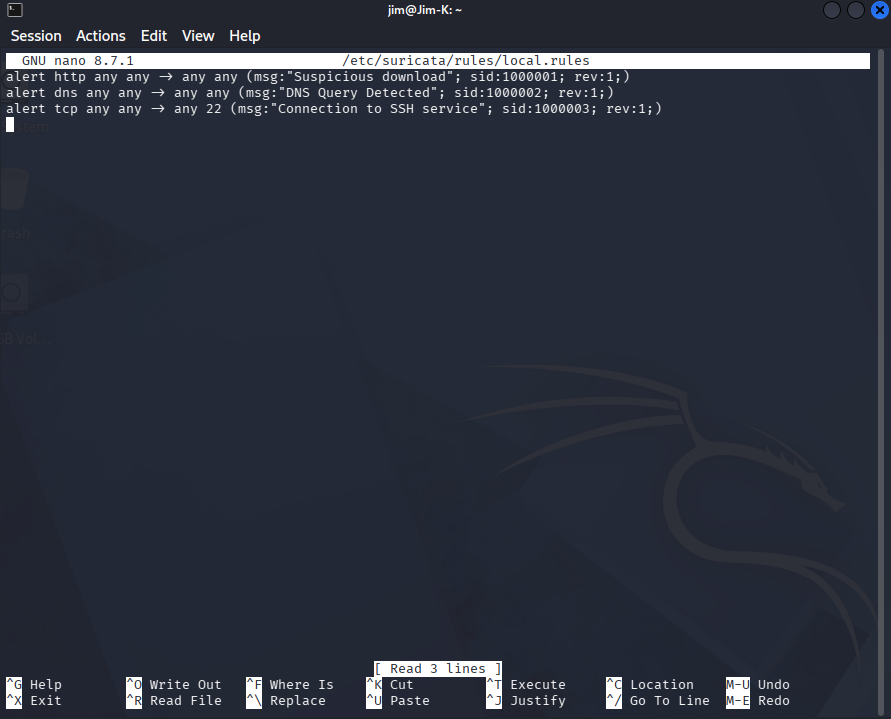Screen dimensions: 891x719
Task: Click the maximize window button
Action: pos(855,10)
